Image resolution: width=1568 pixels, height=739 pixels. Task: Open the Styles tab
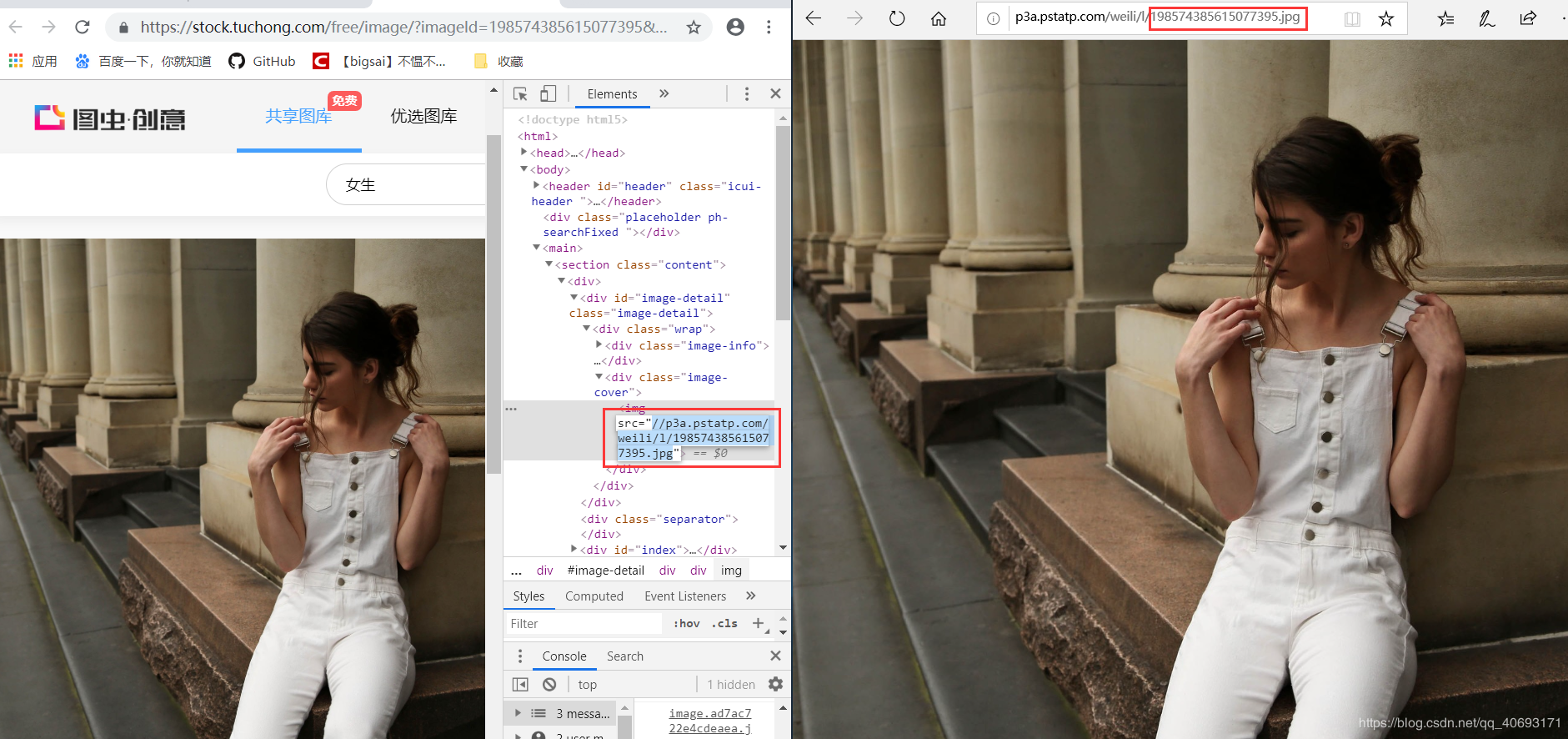pyautogui.click(x=529, y=596)
